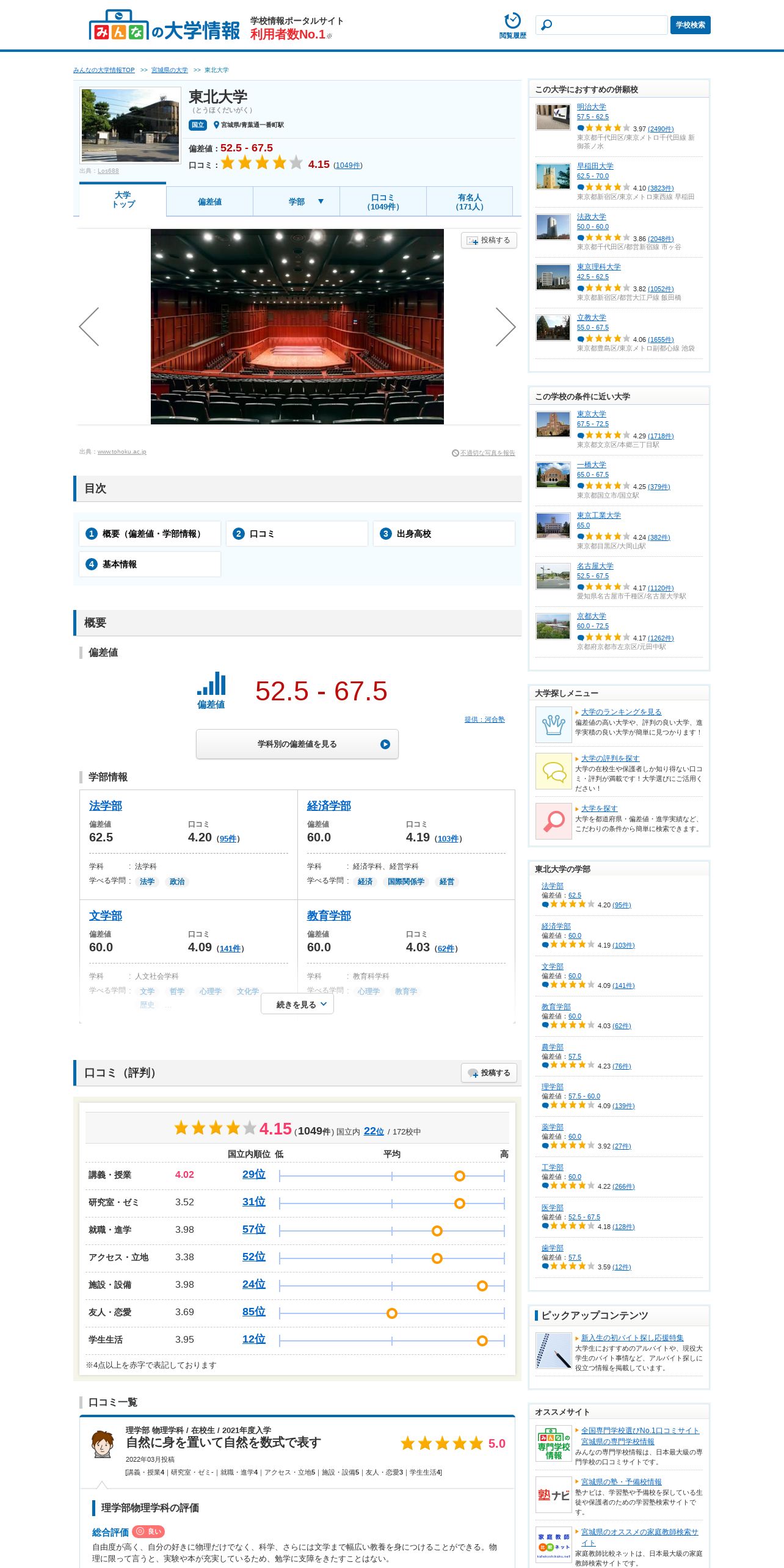Image resolution: width=784 pixels, height=1568 pixels.
Task: Open the review title 自然に身を置いて自然を数式で表す
Action: pyautogui.click(x=223, y=1442)
